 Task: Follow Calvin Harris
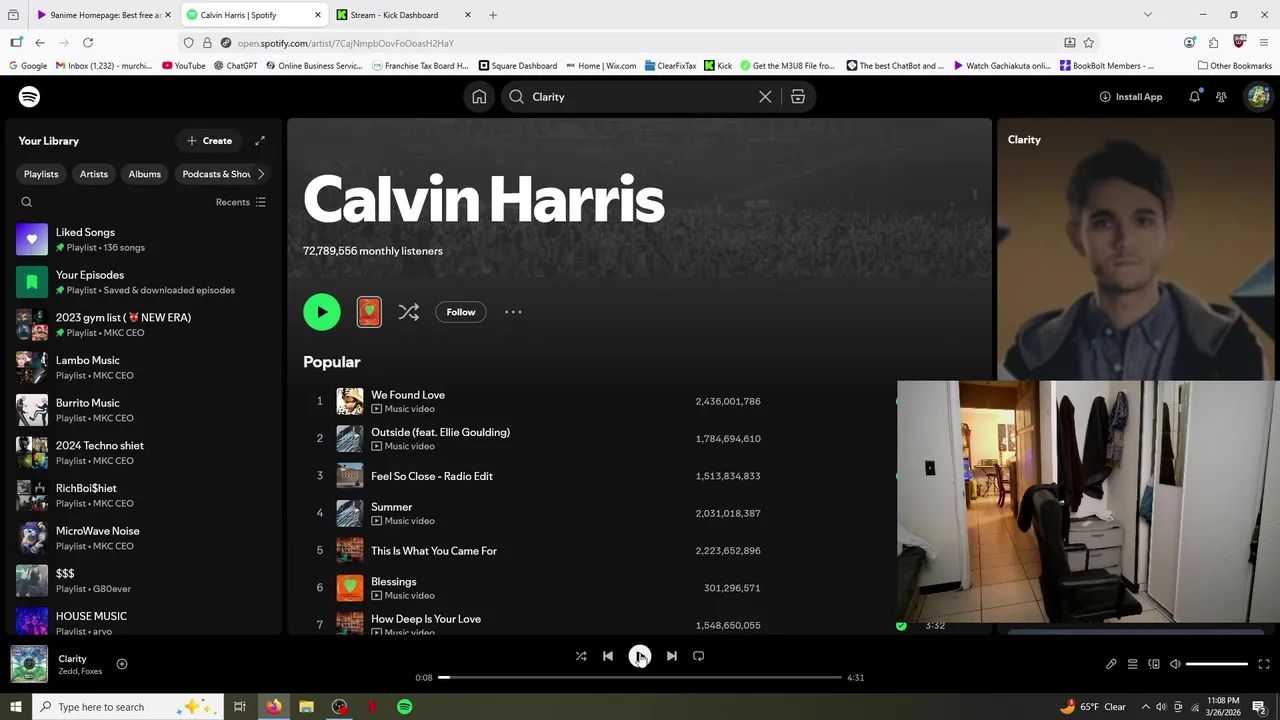[x=461, y=312]
